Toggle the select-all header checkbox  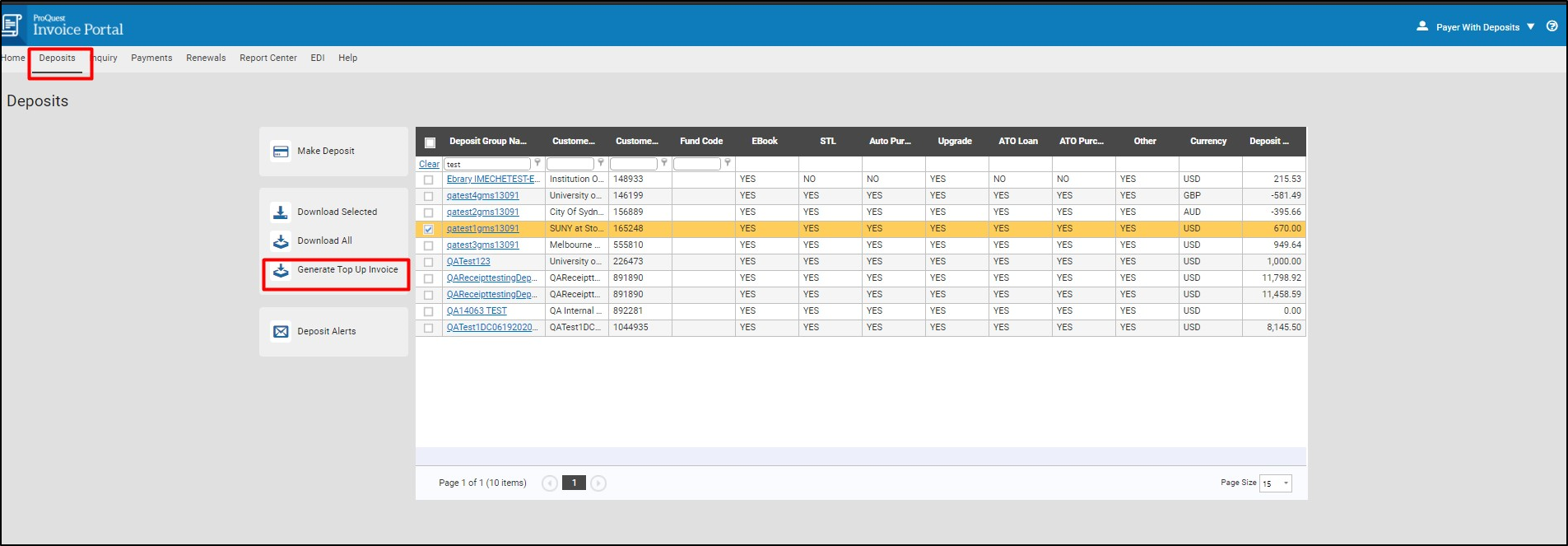(x=430, y=142)
